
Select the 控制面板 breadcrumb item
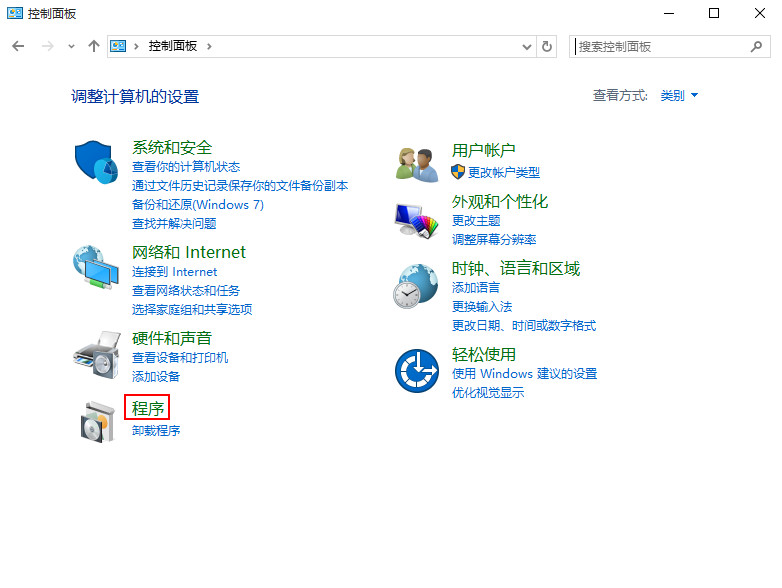coord(173,46)
